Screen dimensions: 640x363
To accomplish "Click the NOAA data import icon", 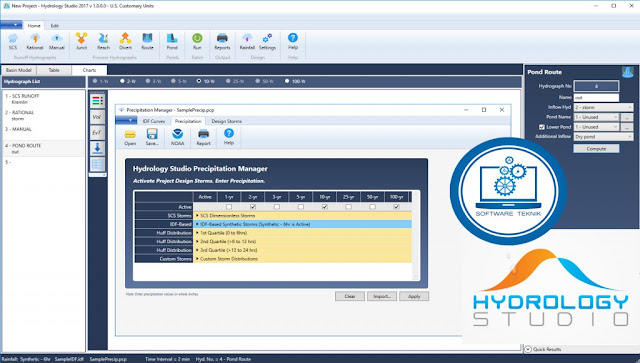I will tap(178, 137).
